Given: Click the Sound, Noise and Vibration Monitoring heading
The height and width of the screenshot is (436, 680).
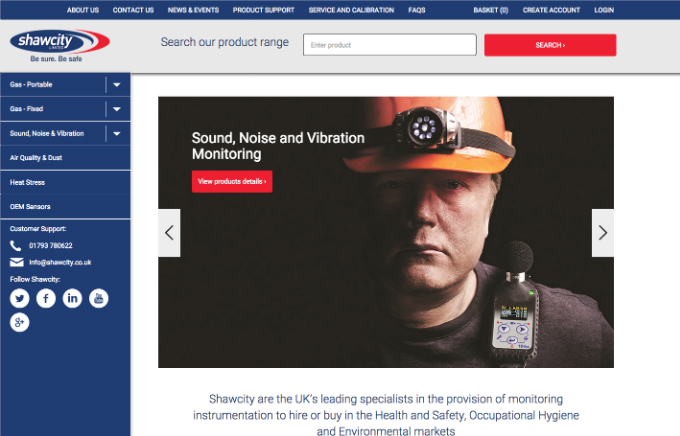Looking at the screenshot, I should click(278, 146).
